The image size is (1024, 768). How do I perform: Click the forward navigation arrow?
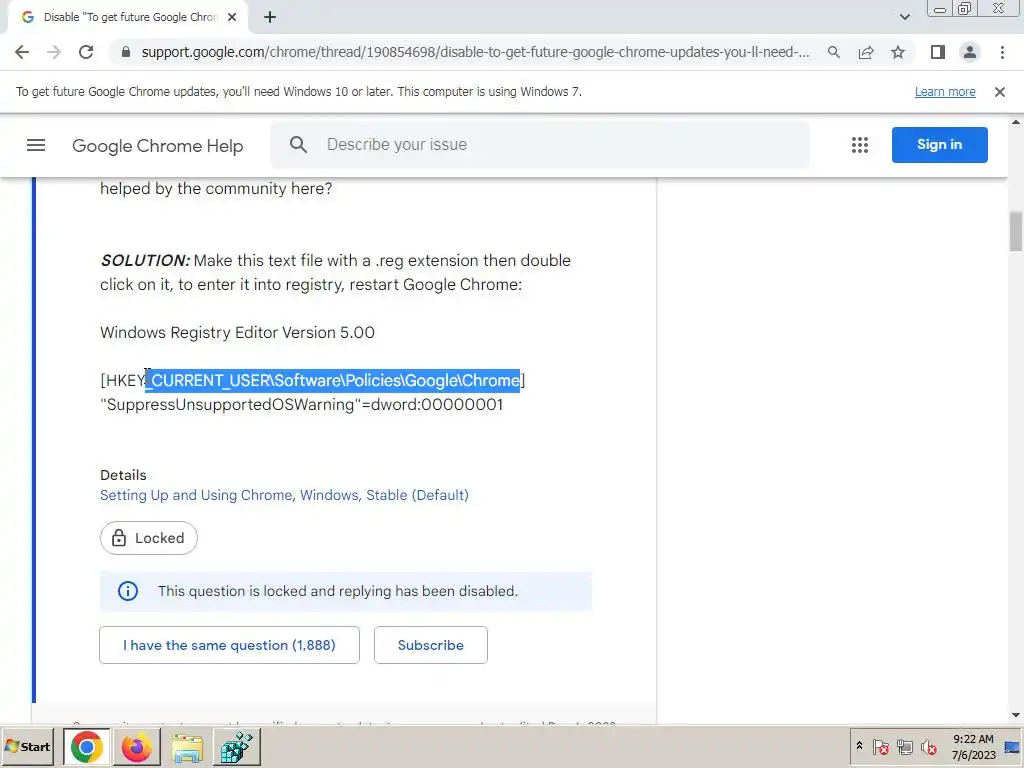point(54,52)
